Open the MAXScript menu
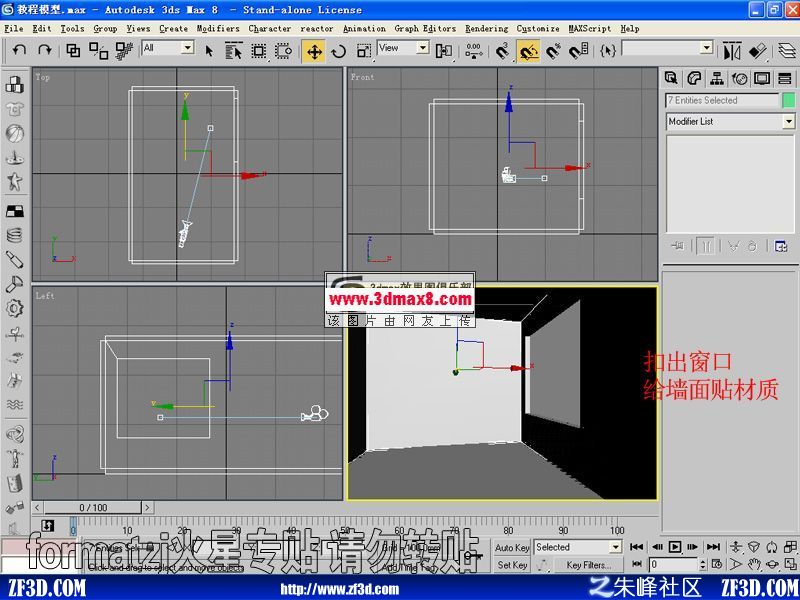The height and width of the screenshot is (600, 800). pyautogui.click(x=589, y=29)
